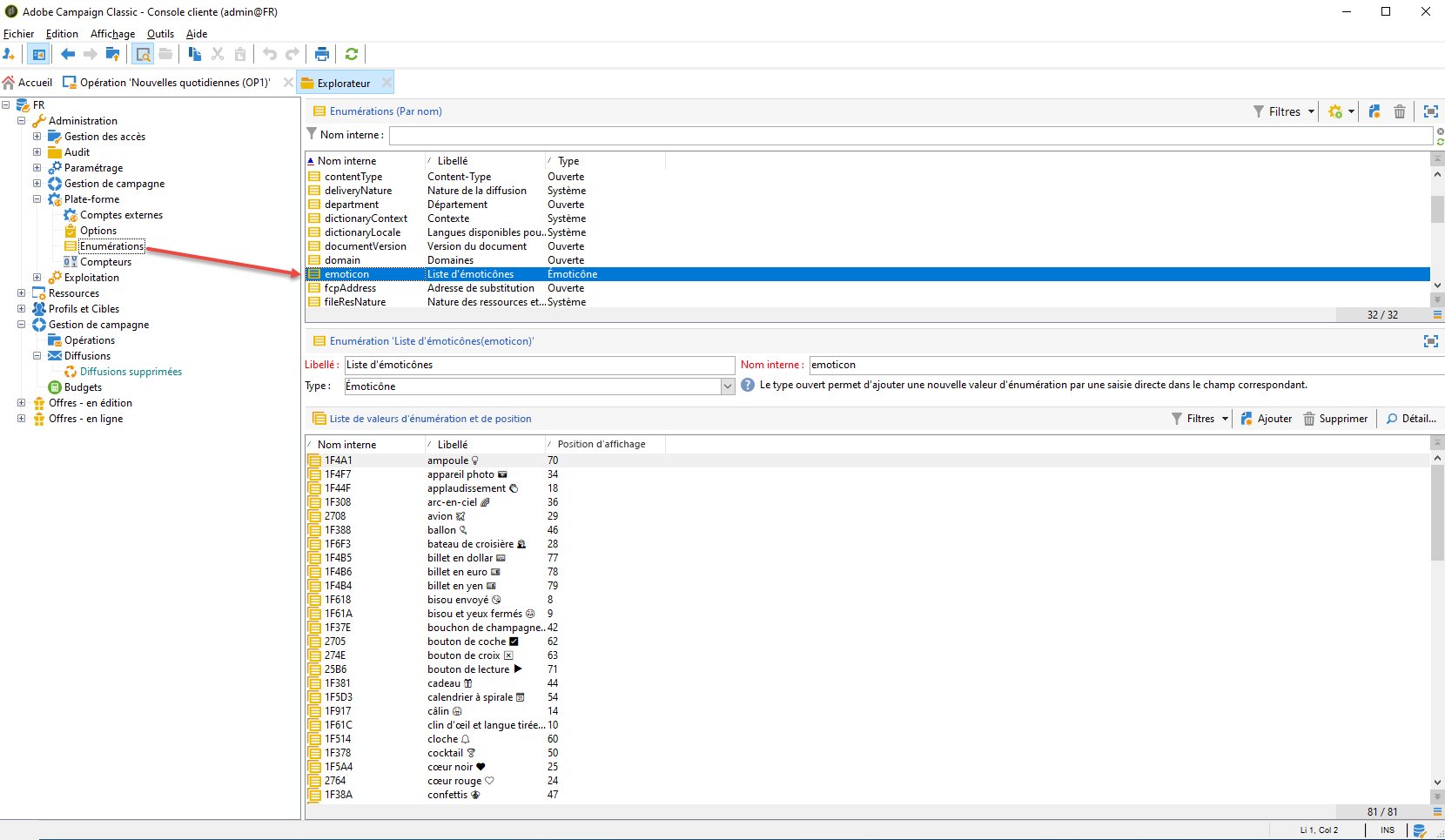Click the parent folder up-arrow toolbar icon
The height and width of the screenshot is (840, 1445).
112,54
